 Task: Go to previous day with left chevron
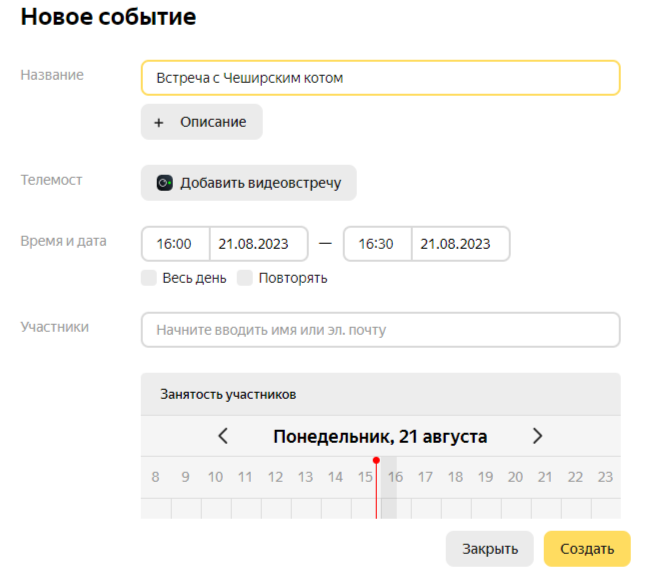[223, 436]
